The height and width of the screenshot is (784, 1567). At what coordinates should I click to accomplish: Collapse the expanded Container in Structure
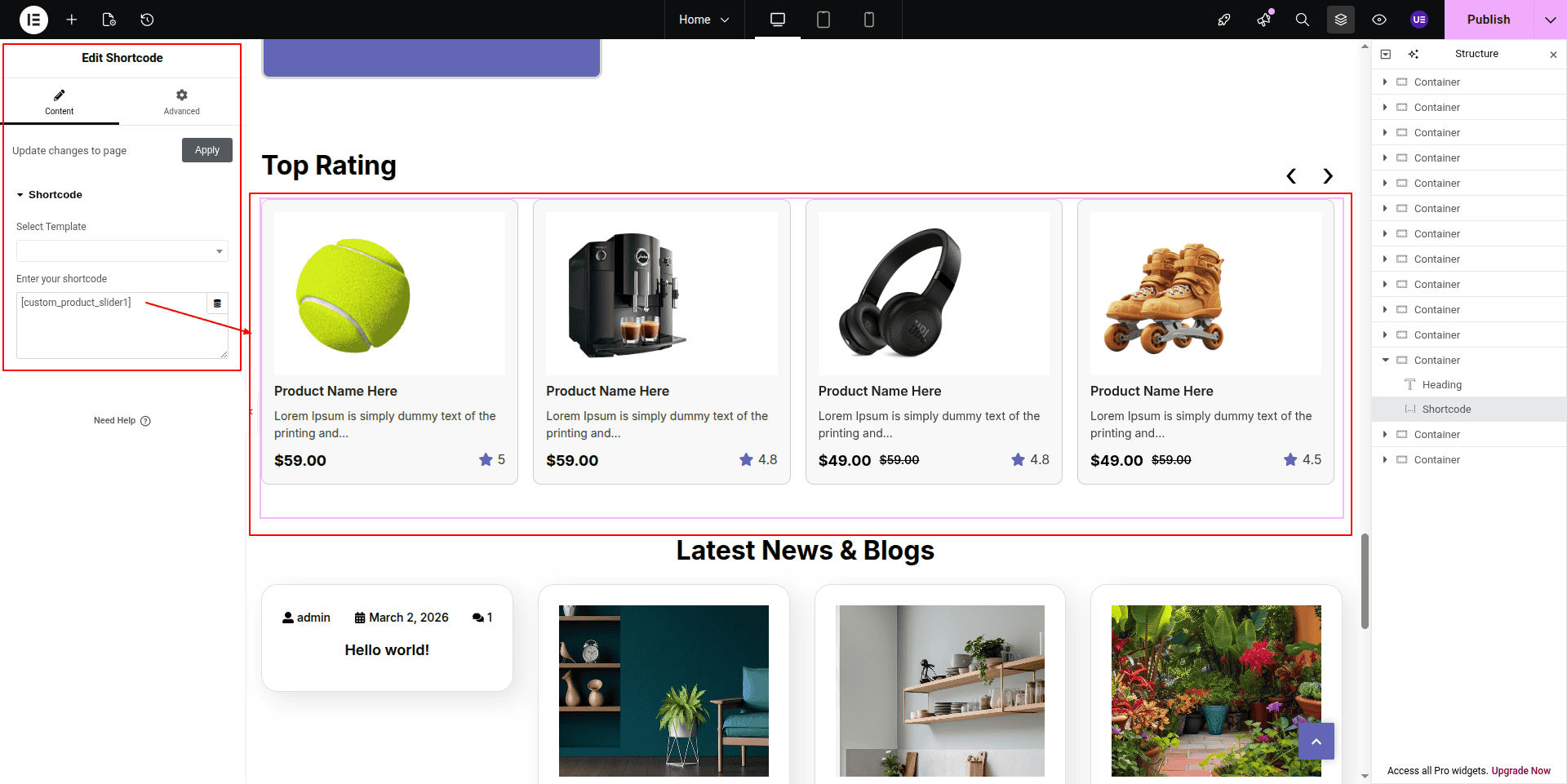[x=1385, y=360]
